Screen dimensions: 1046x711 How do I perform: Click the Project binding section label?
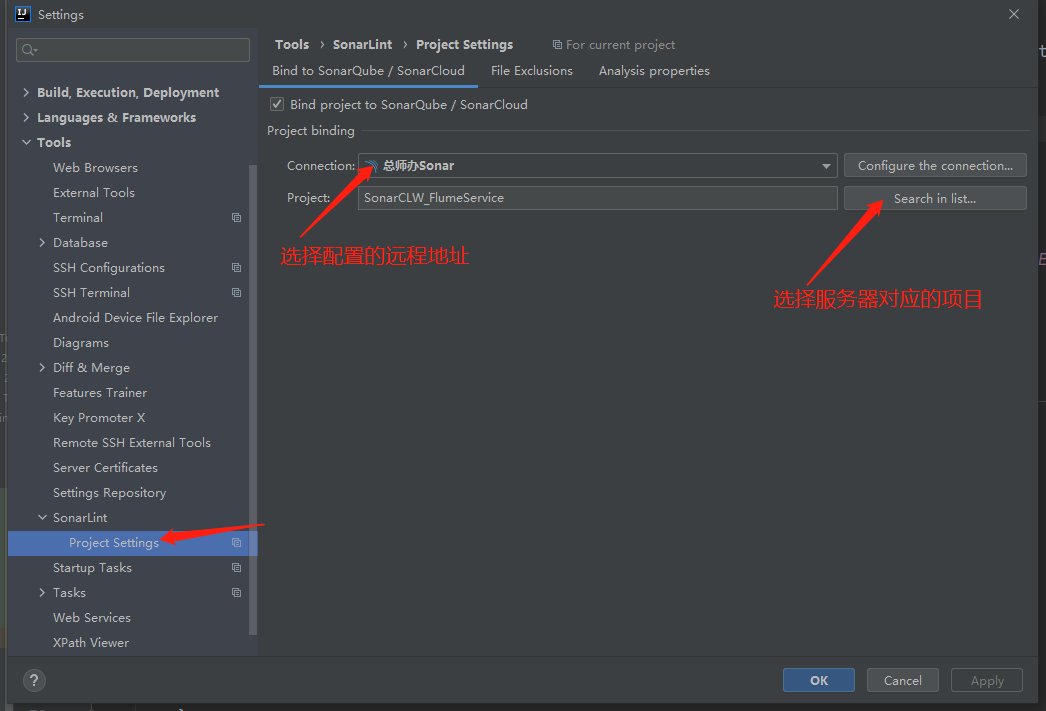(311, 131)
